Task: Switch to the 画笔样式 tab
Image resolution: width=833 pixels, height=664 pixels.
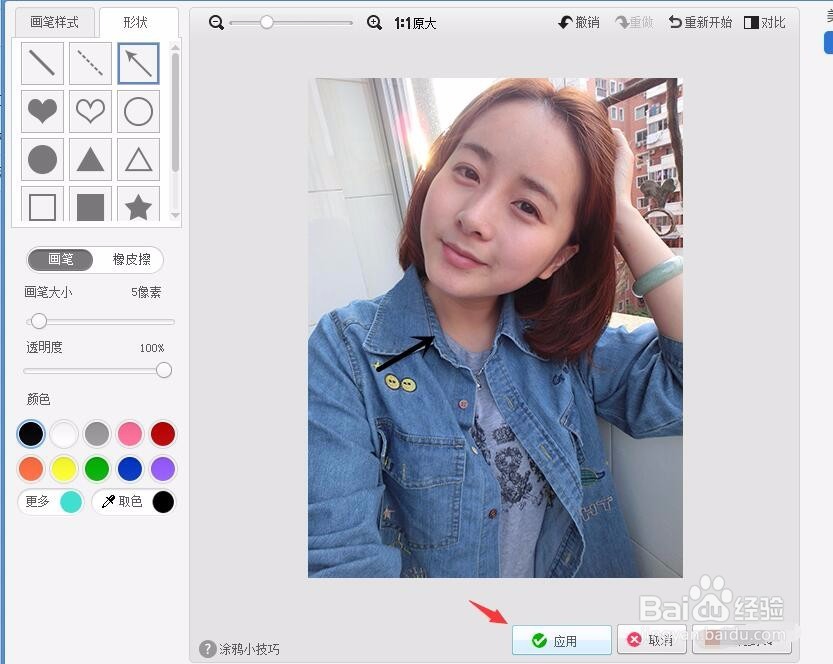Action: (x=54, y=22)
